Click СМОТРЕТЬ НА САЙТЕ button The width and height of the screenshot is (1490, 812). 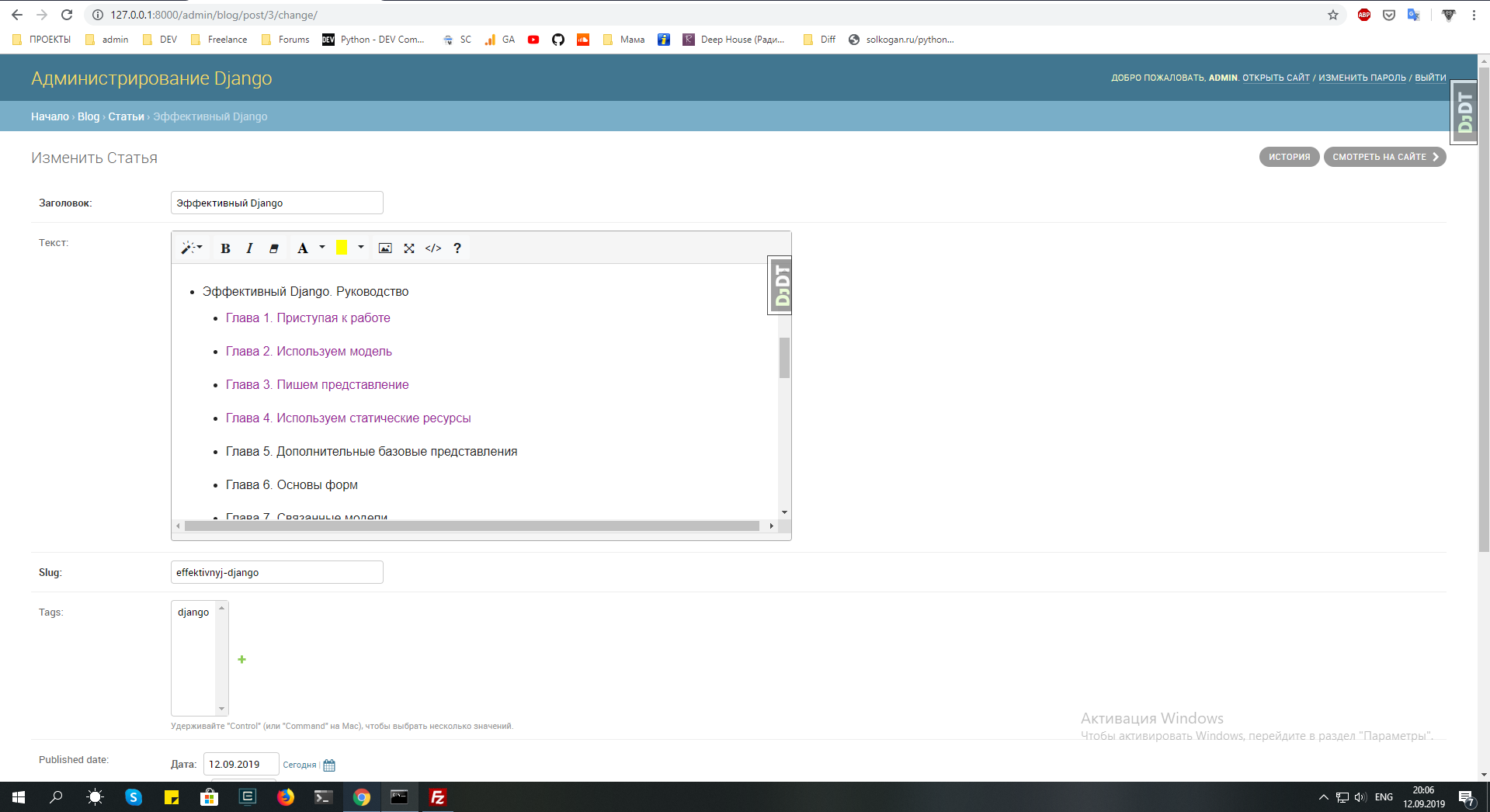1384,157
